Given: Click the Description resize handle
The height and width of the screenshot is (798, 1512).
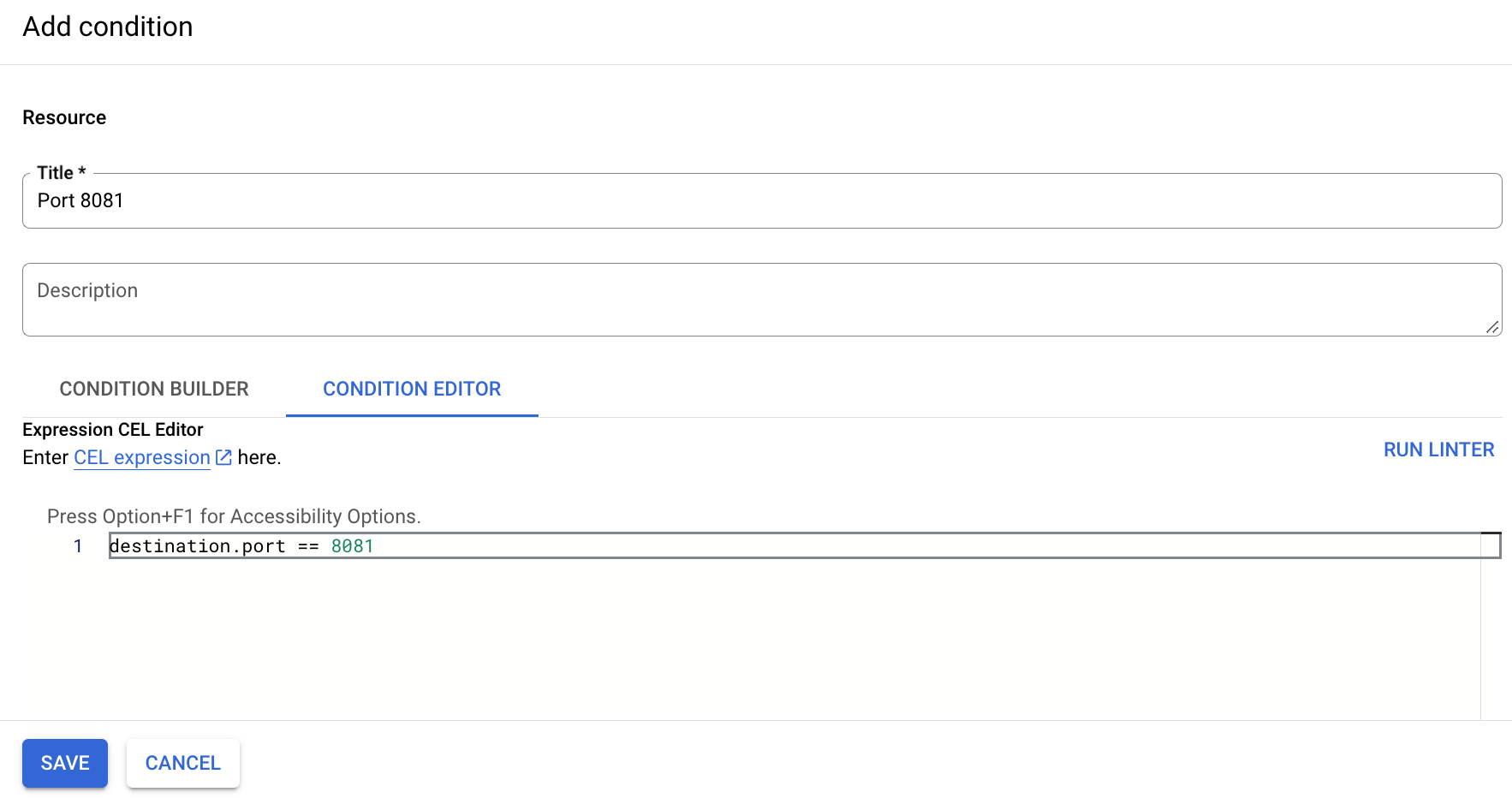Looking at the screenshot, I should point(1493,327).
